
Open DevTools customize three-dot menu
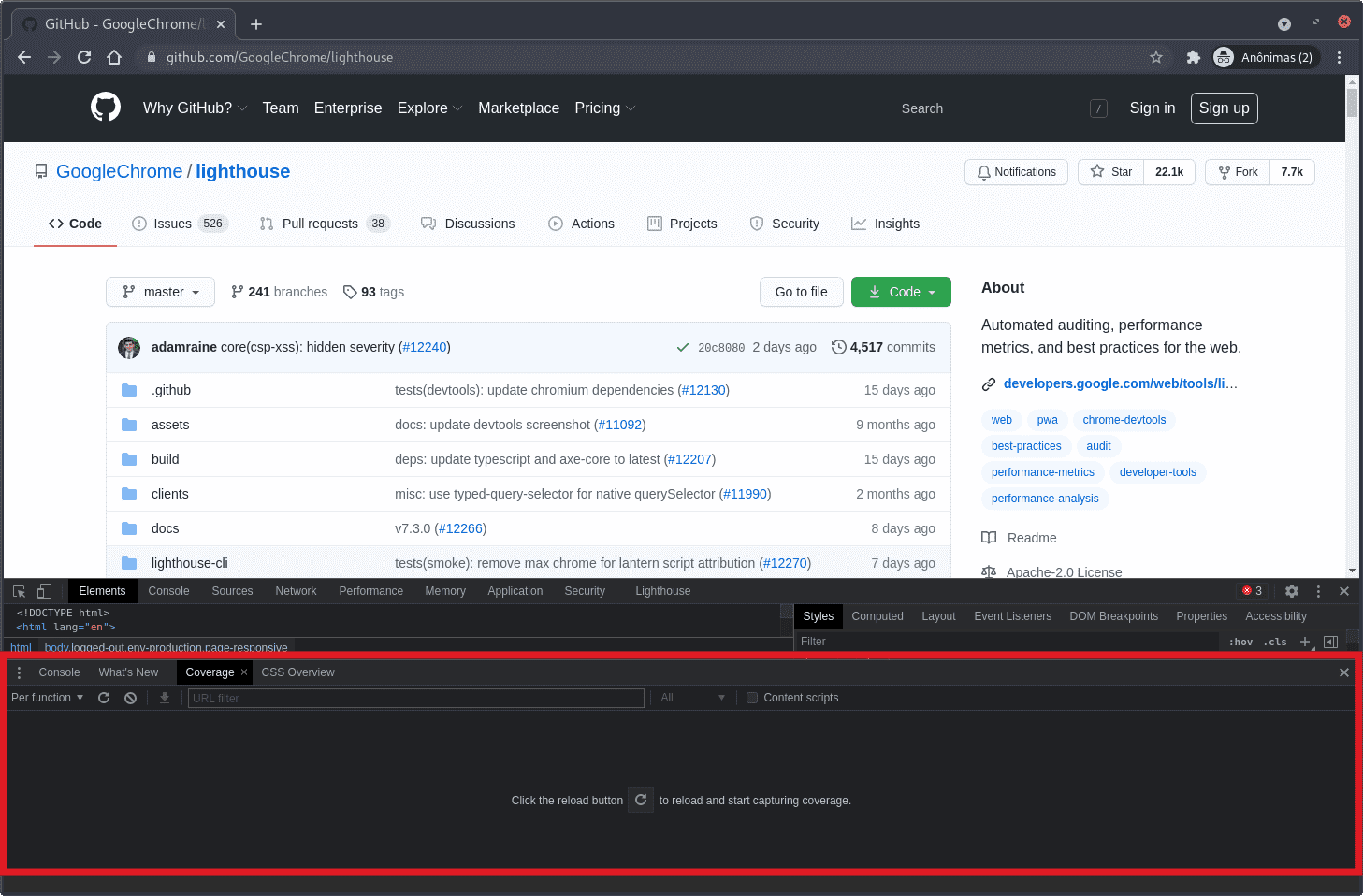[1318, 591]
